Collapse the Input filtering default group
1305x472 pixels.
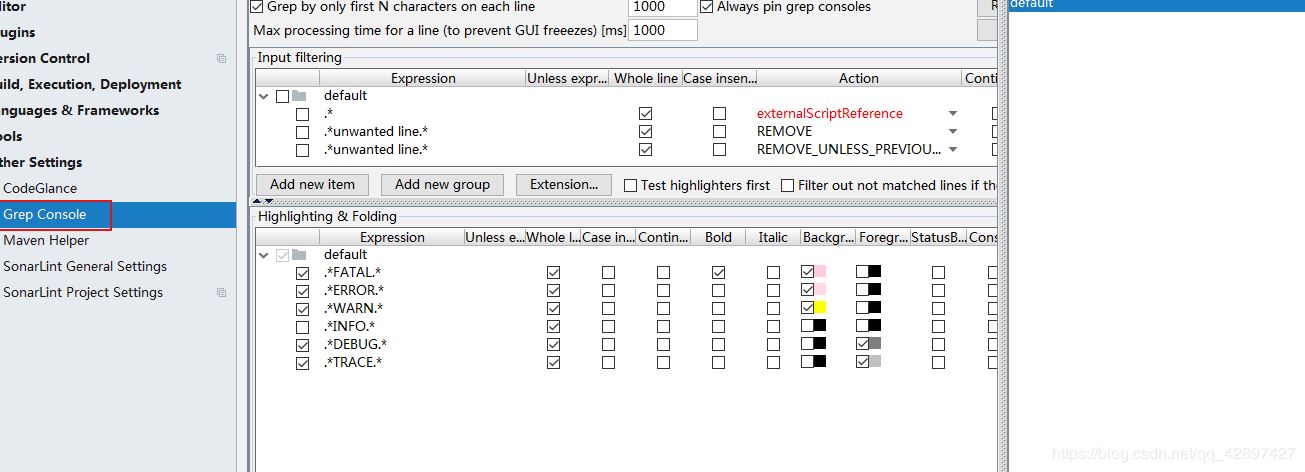264,96
